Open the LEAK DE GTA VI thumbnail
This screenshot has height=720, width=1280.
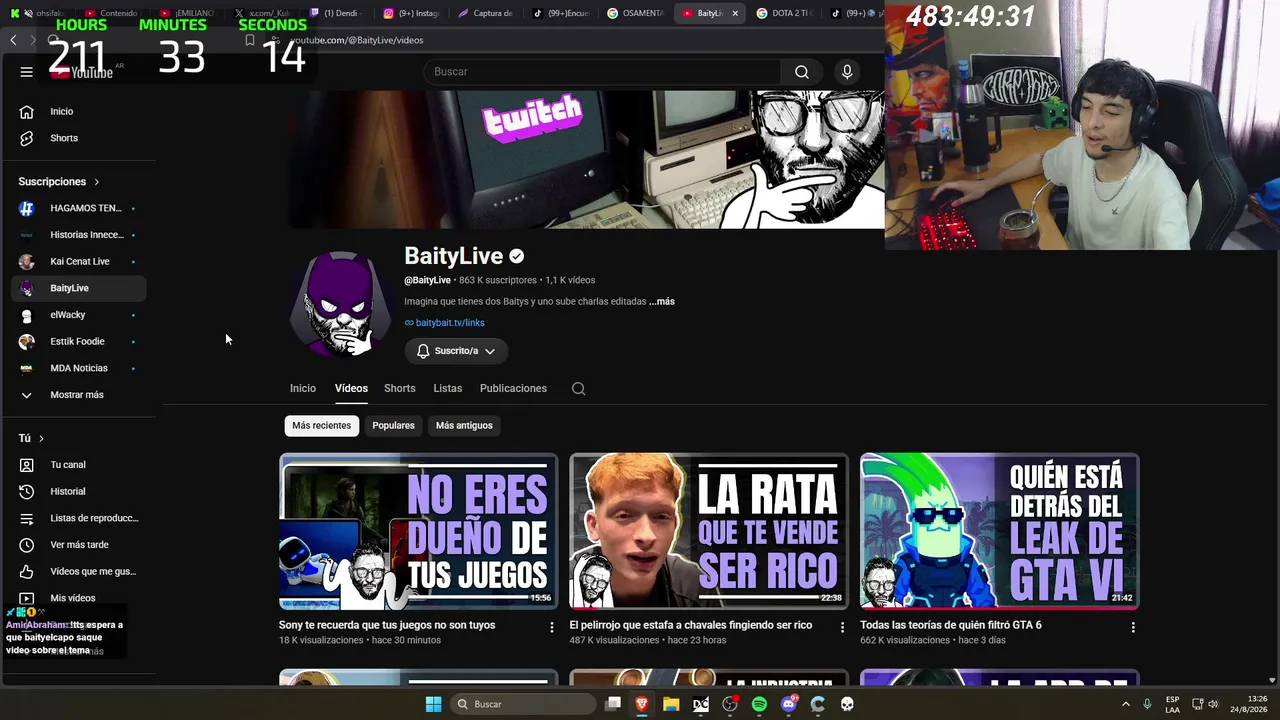pos(1000,532)
